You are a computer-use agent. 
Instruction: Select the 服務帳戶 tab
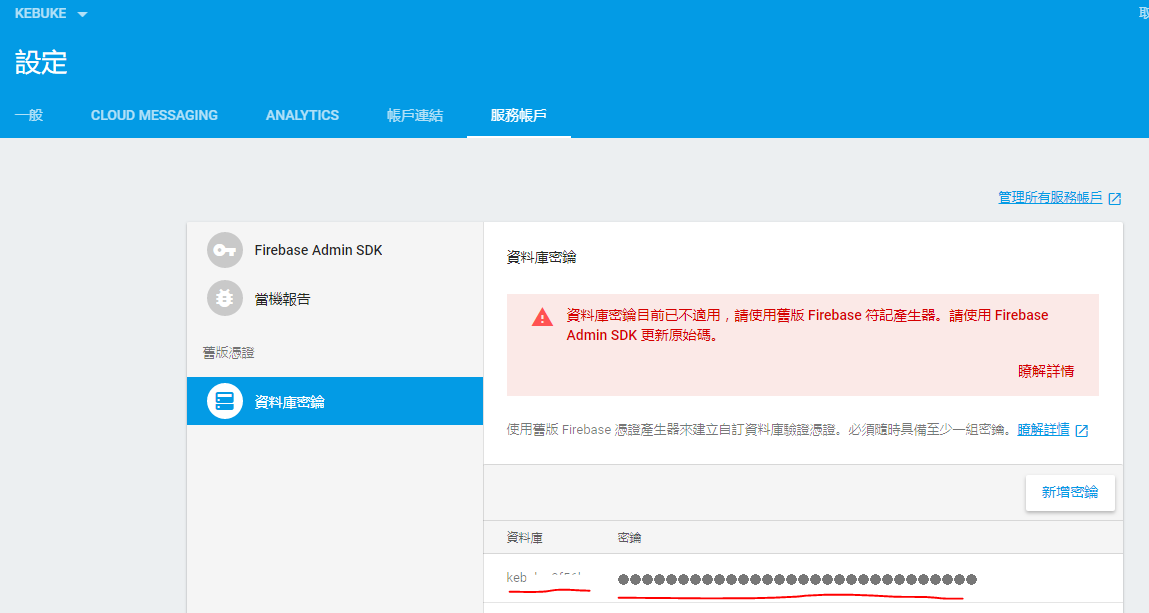[x=519, y=115]
